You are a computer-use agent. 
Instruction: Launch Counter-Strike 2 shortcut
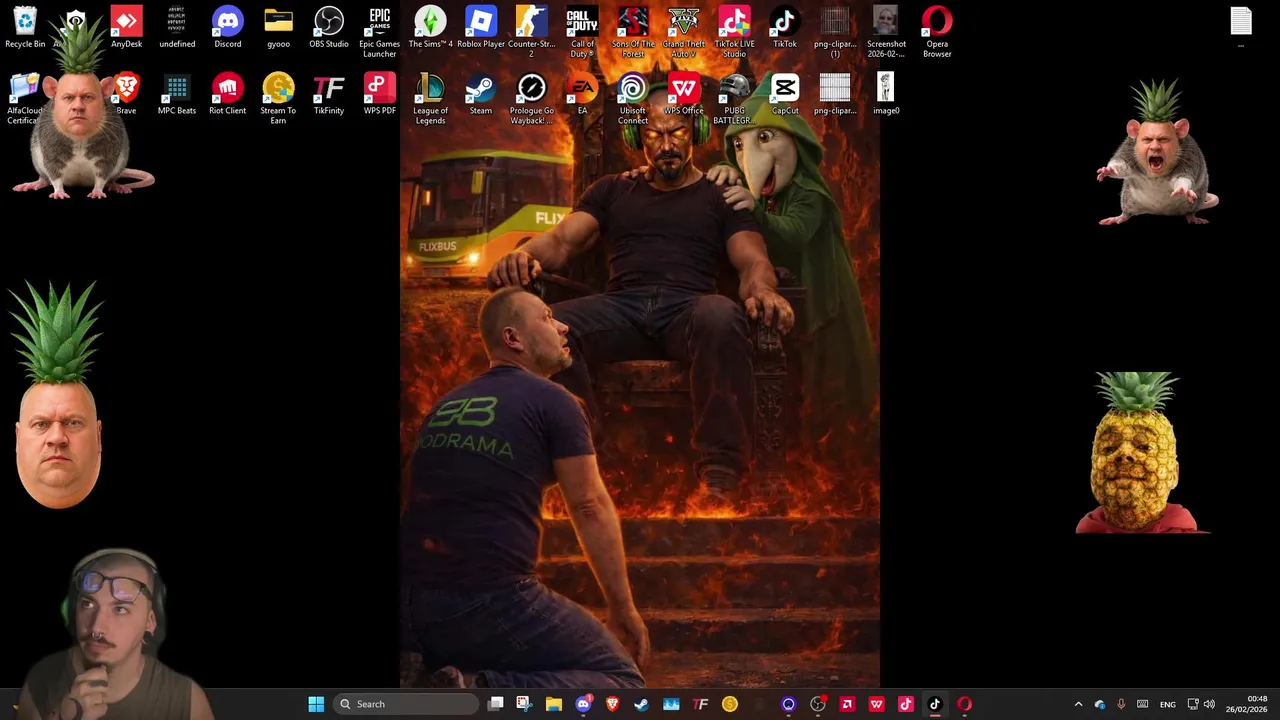(x=532, y=32)
